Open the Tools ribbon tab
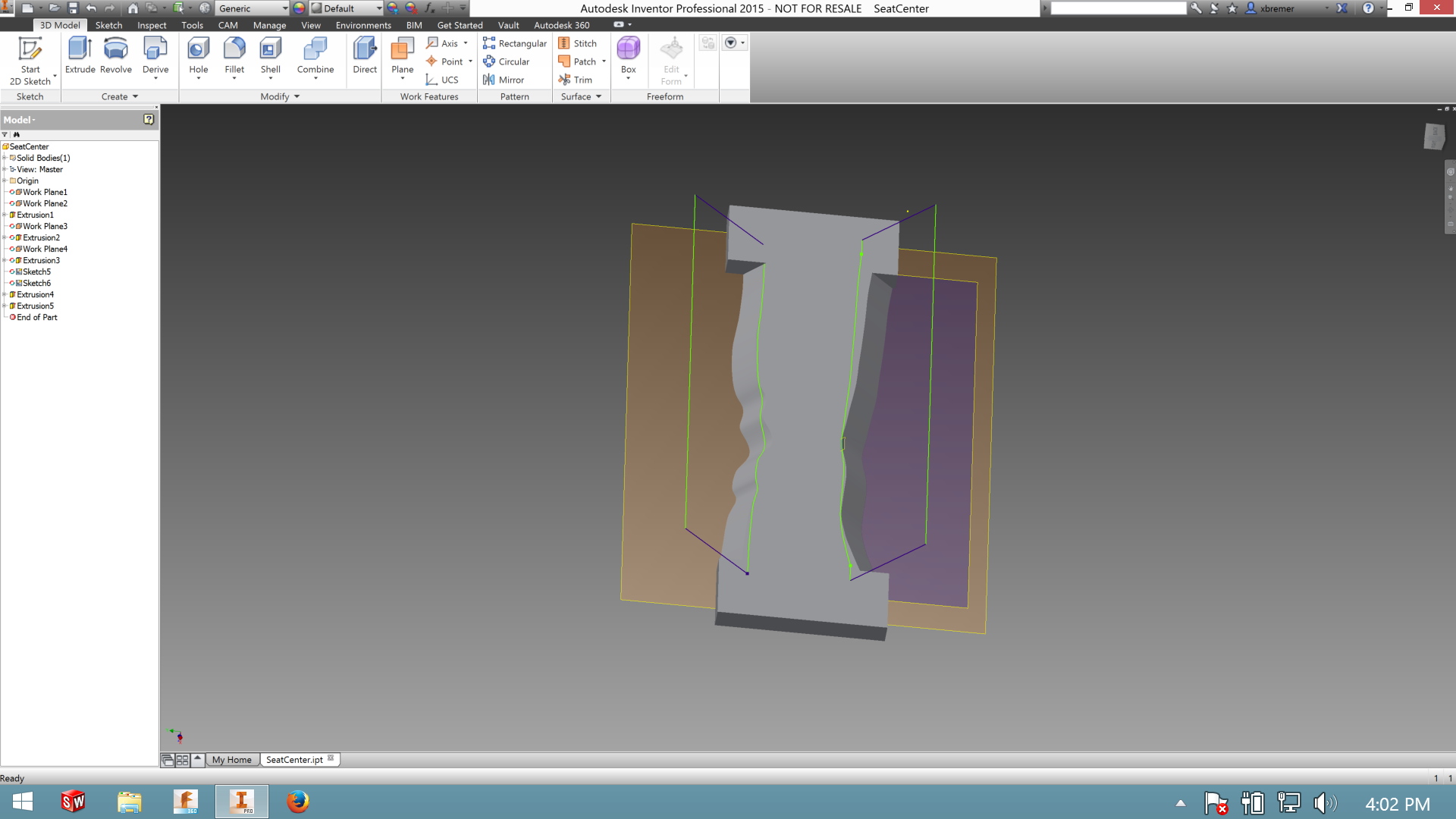1456x819 pixels. [192, 25]
